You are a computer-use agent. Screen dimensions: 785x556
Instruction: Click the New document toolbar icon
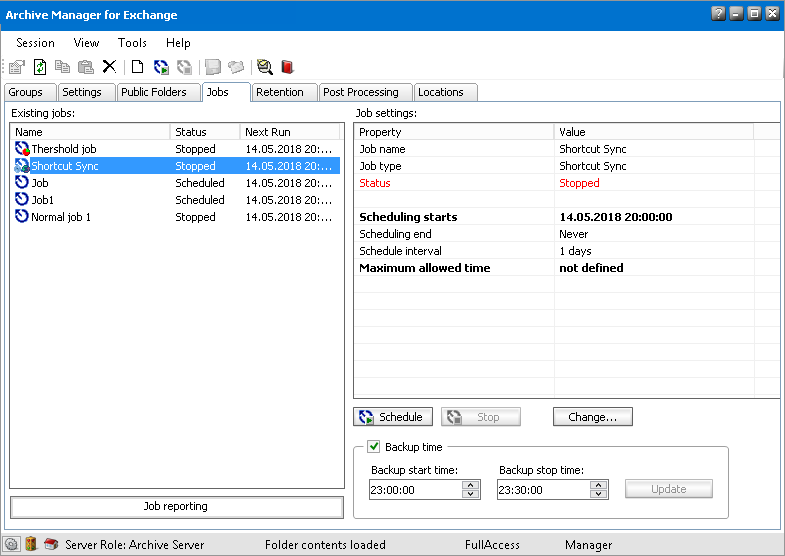137,67
